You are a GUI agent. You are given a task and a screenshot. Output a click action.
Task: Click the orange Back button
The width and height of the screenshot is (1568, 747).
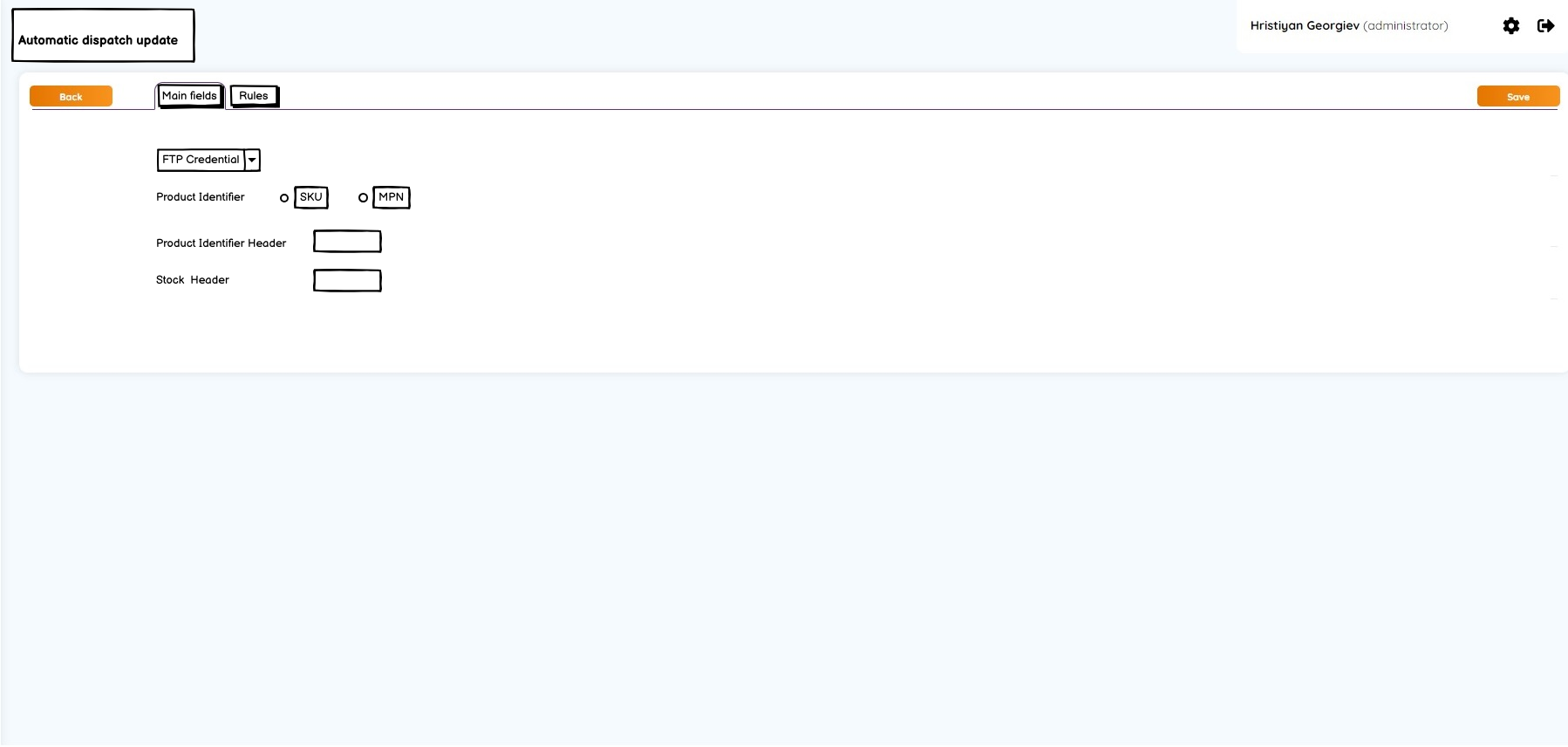click(x=71, y=97)
